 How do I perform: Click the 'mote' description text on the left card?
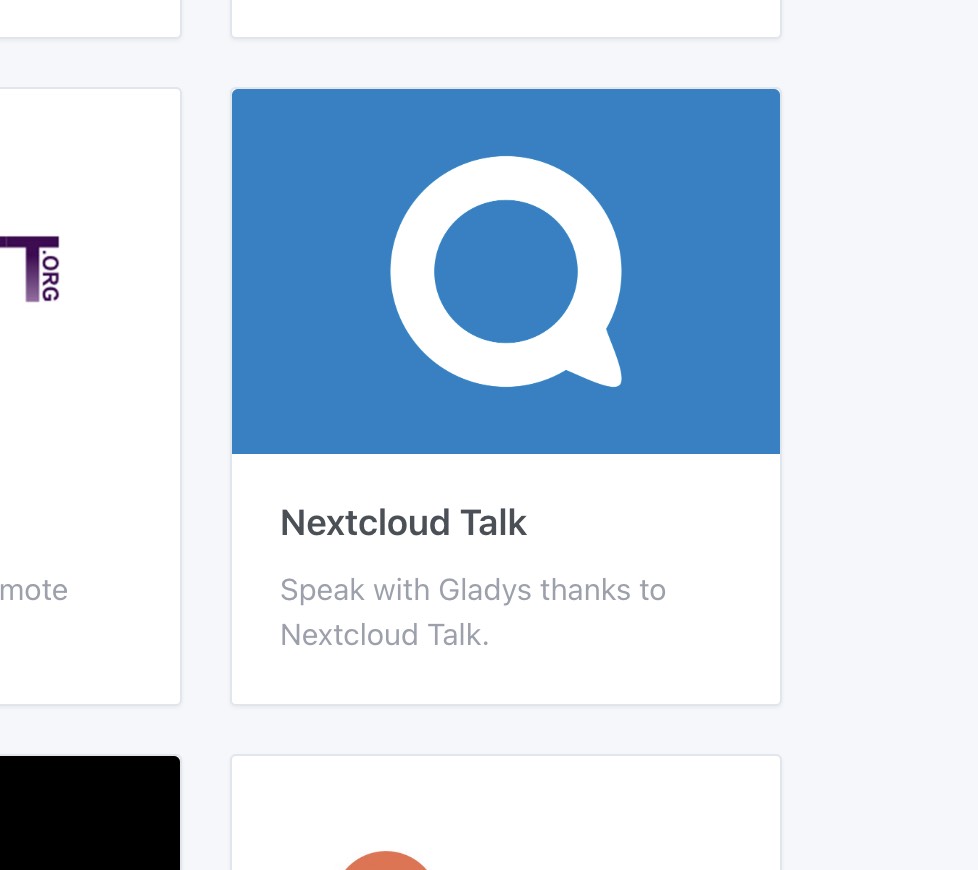pyautogui.click(x=33, y=590)
